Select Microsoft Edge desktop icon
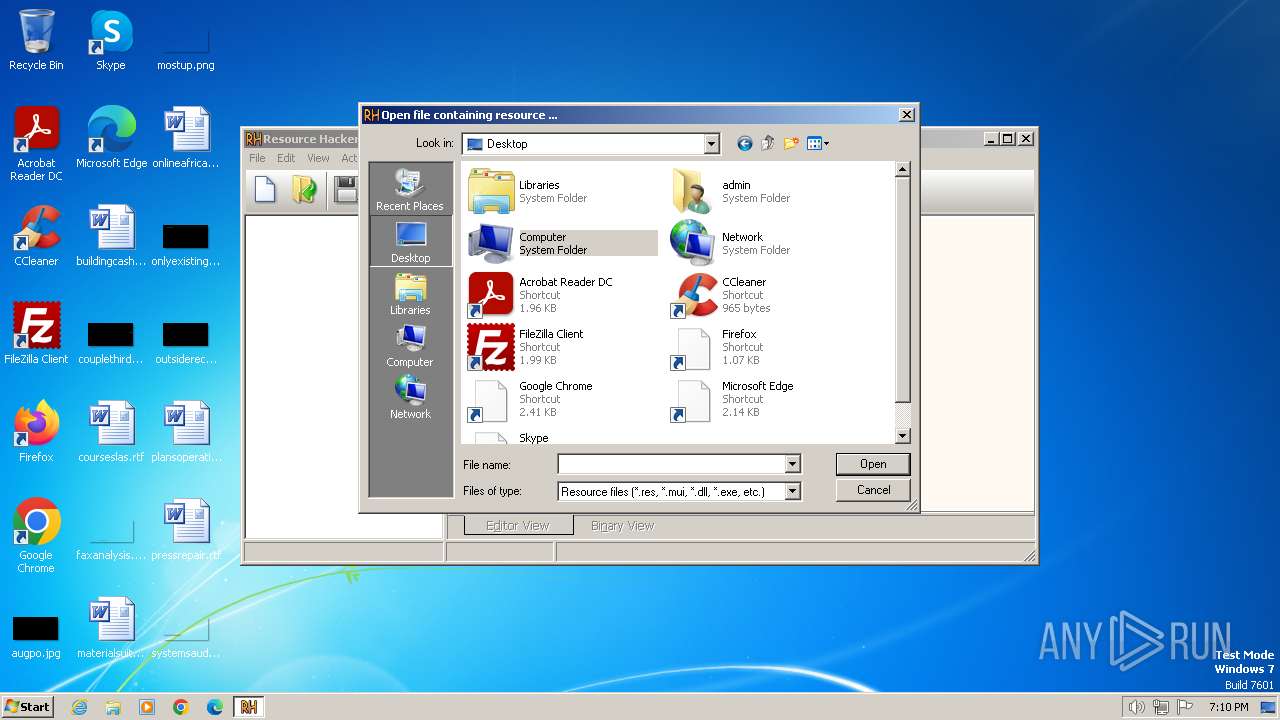 [x=111, y=138]
